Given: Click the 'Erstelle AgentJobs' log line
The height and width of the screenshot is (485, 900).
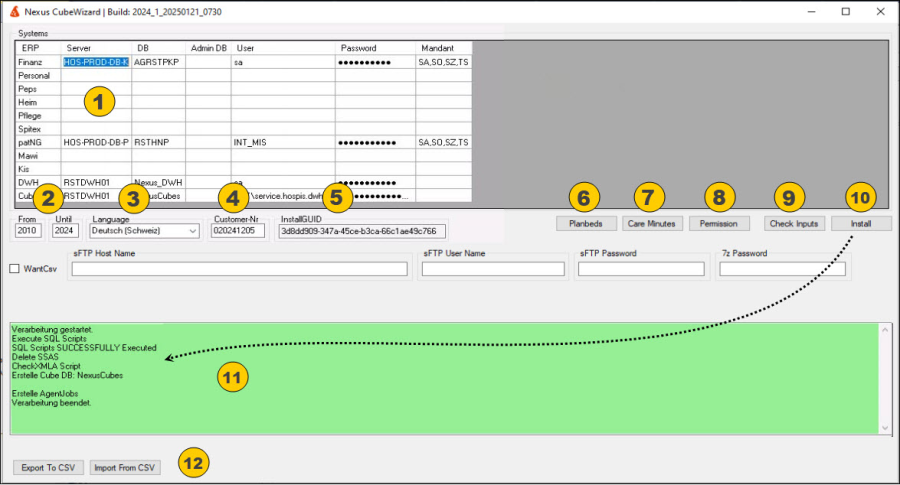Looking at the screenshot, I should [45, 394].
